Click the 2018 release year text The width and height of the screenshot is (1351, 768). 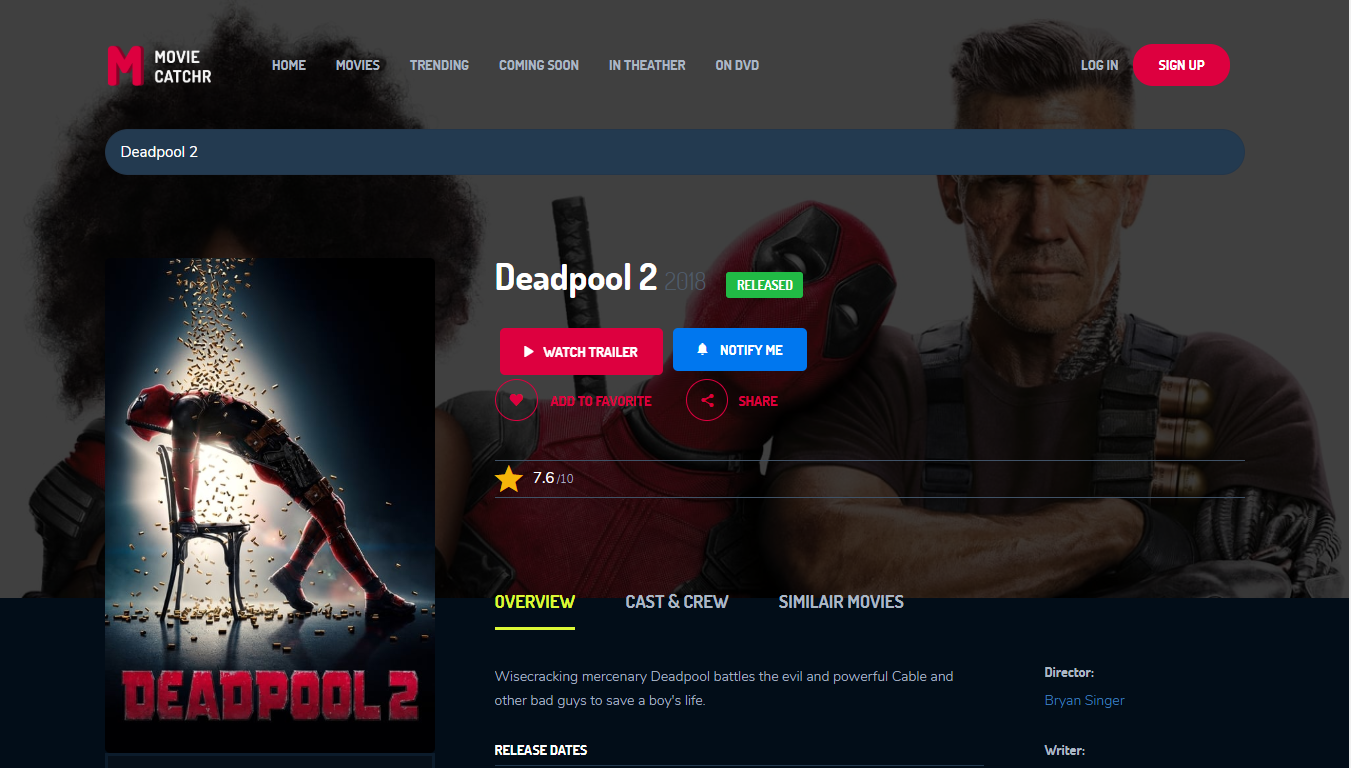[685, 281]
